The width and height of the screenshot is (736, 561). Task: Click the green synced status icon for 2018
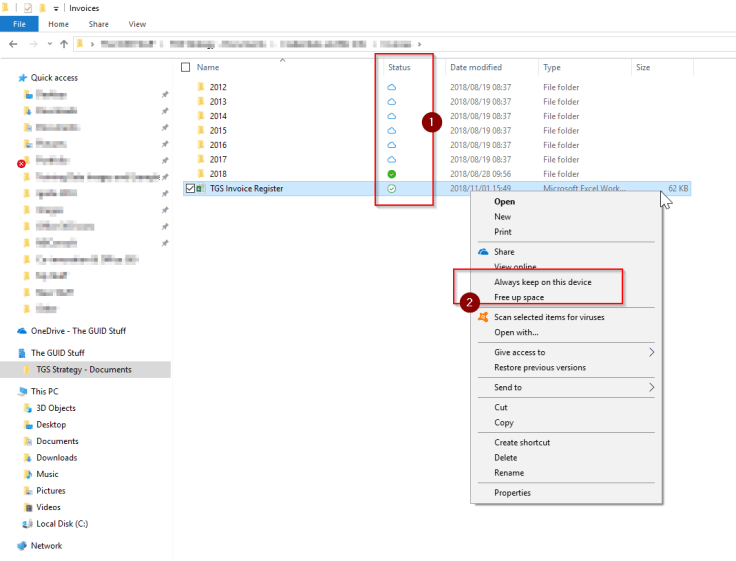pos(392,174)
